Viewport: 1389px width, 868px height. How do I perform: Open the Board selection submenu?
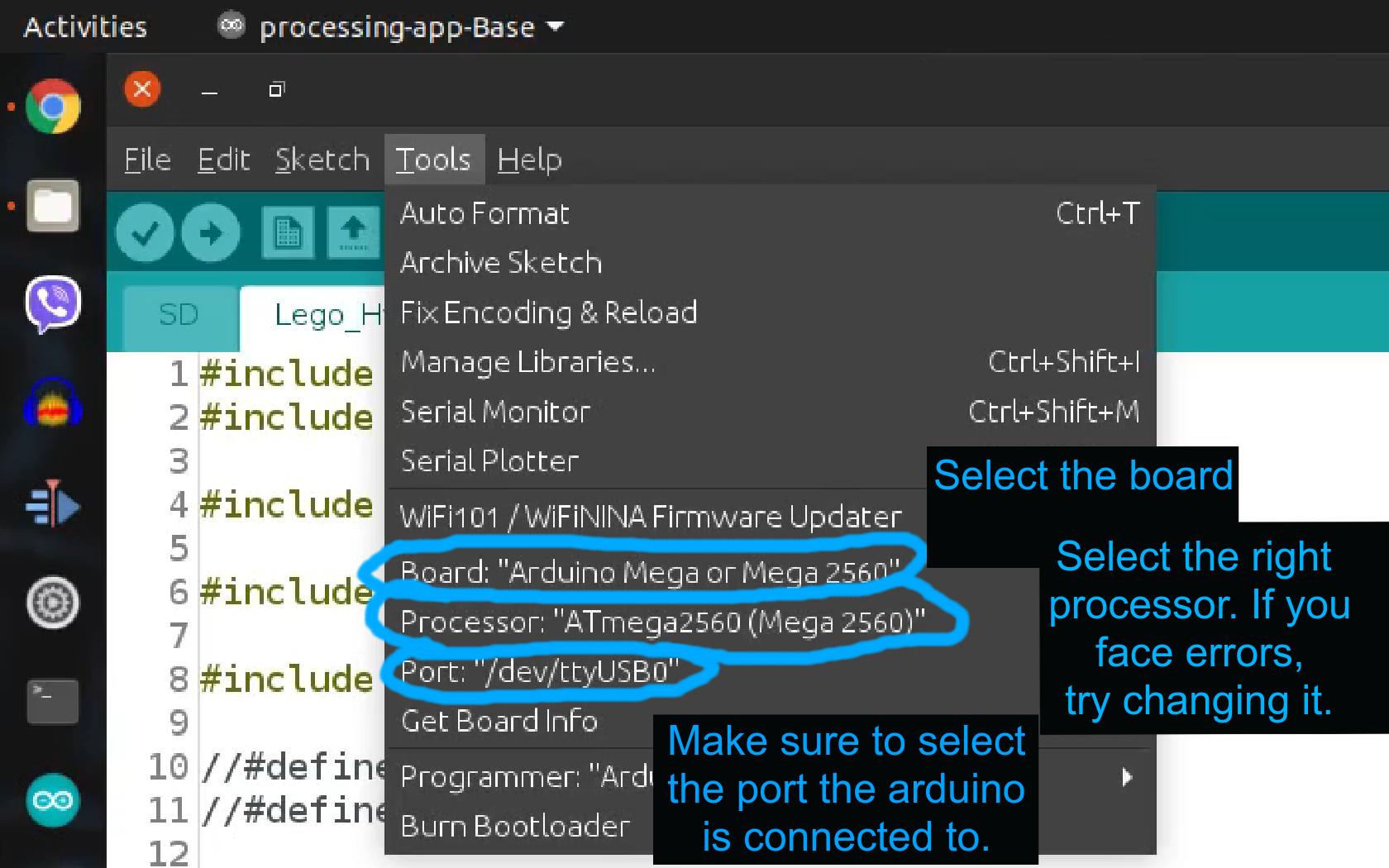coord(650,572)
